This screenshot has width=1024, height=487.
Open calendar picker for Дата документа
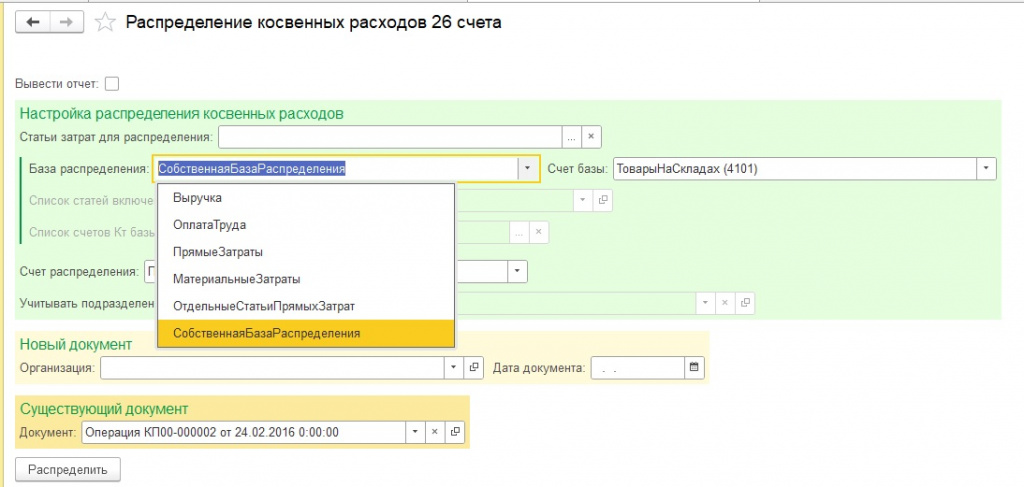pos(694,368)
